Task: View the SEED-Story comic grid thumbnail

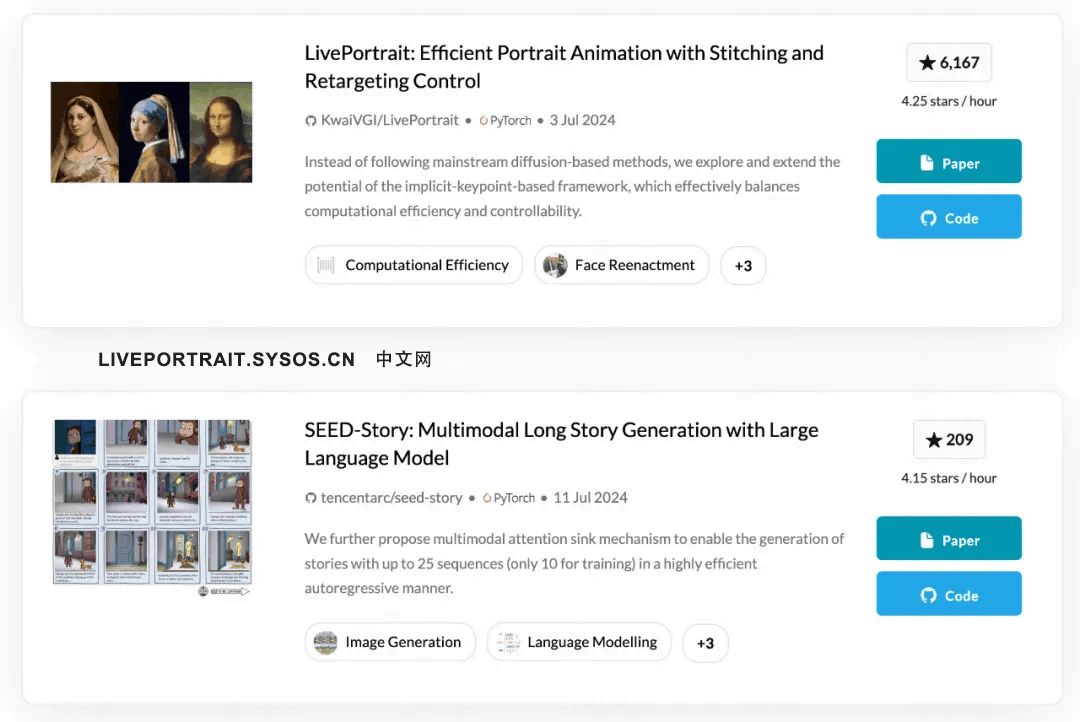Action: point(152,507)
